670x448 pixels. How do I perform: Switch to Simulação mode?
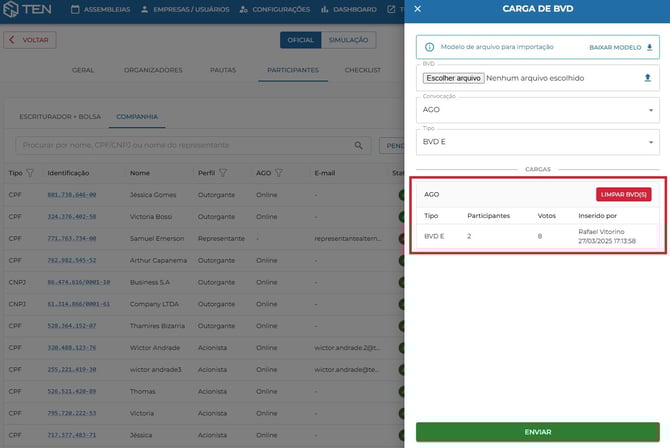pos(346,41)
